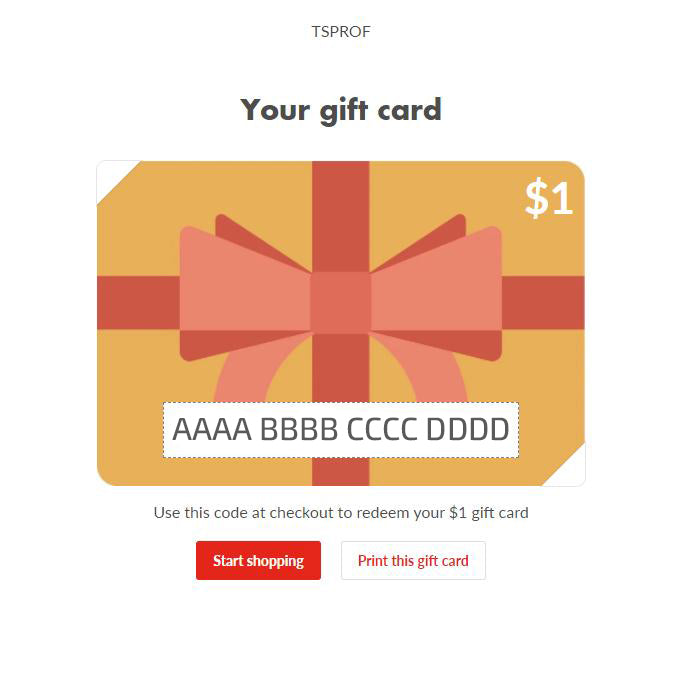
Task: Click the horizontal ribbon left of the bow
Action: coord(138,303)
